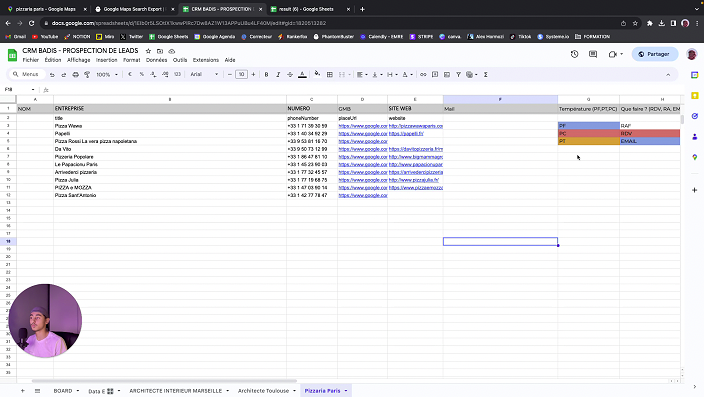
Task: Insert a chart from the toolbar
Action: [x=447, y=75]
